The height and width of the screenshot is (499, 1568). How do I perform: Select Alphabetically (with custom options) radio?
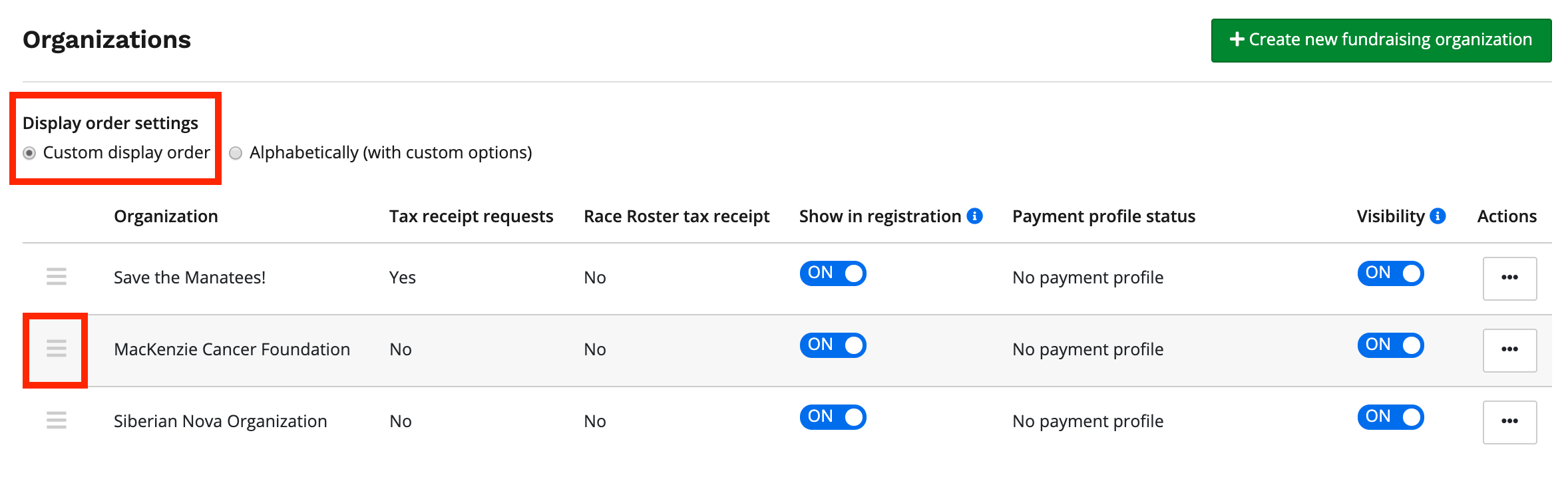pyautogui.click(x=236, y=153)
